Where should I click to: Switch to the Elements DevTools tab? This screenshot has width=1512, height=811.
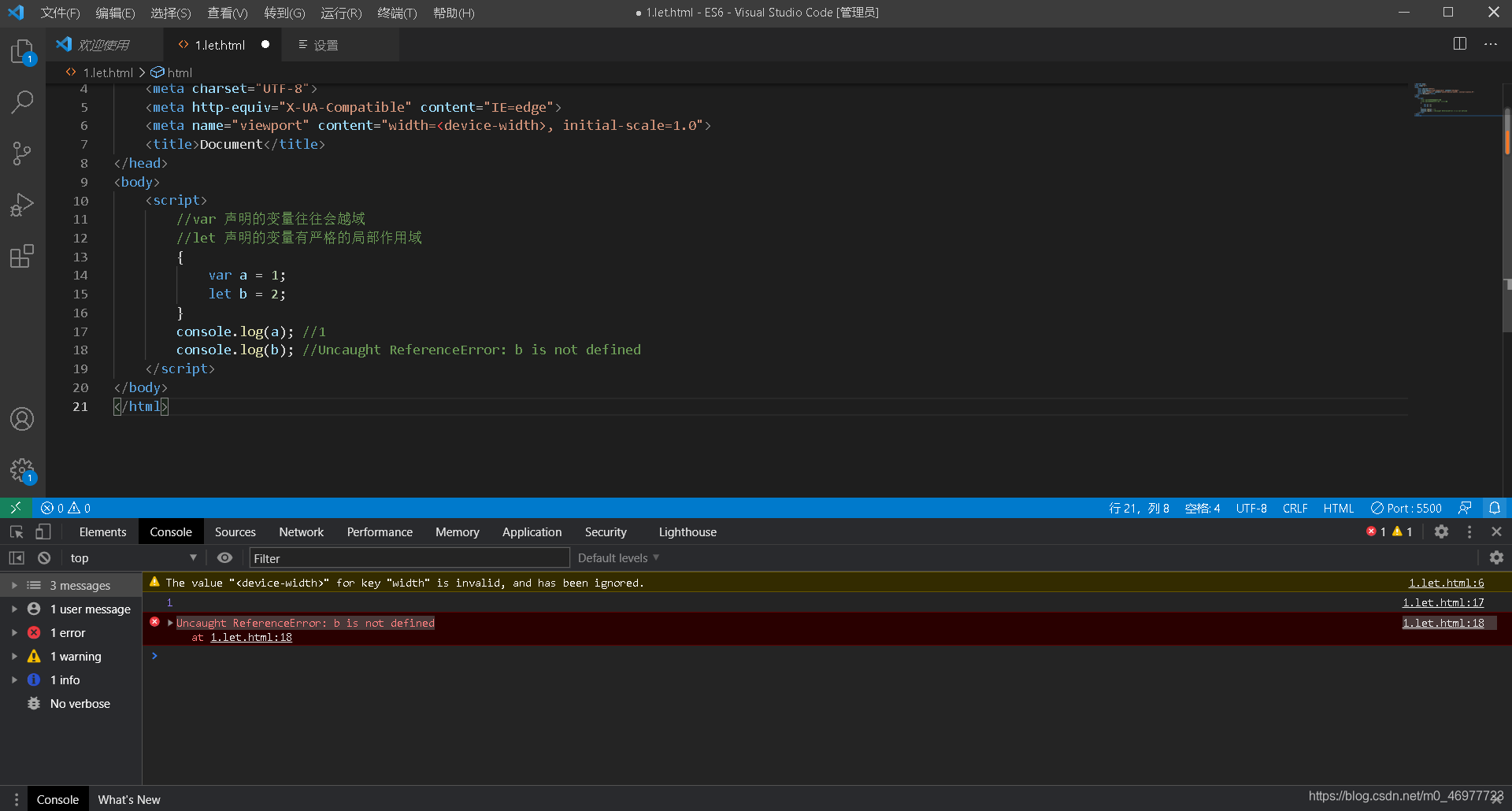pyautogui.click(x=102, y=532)
